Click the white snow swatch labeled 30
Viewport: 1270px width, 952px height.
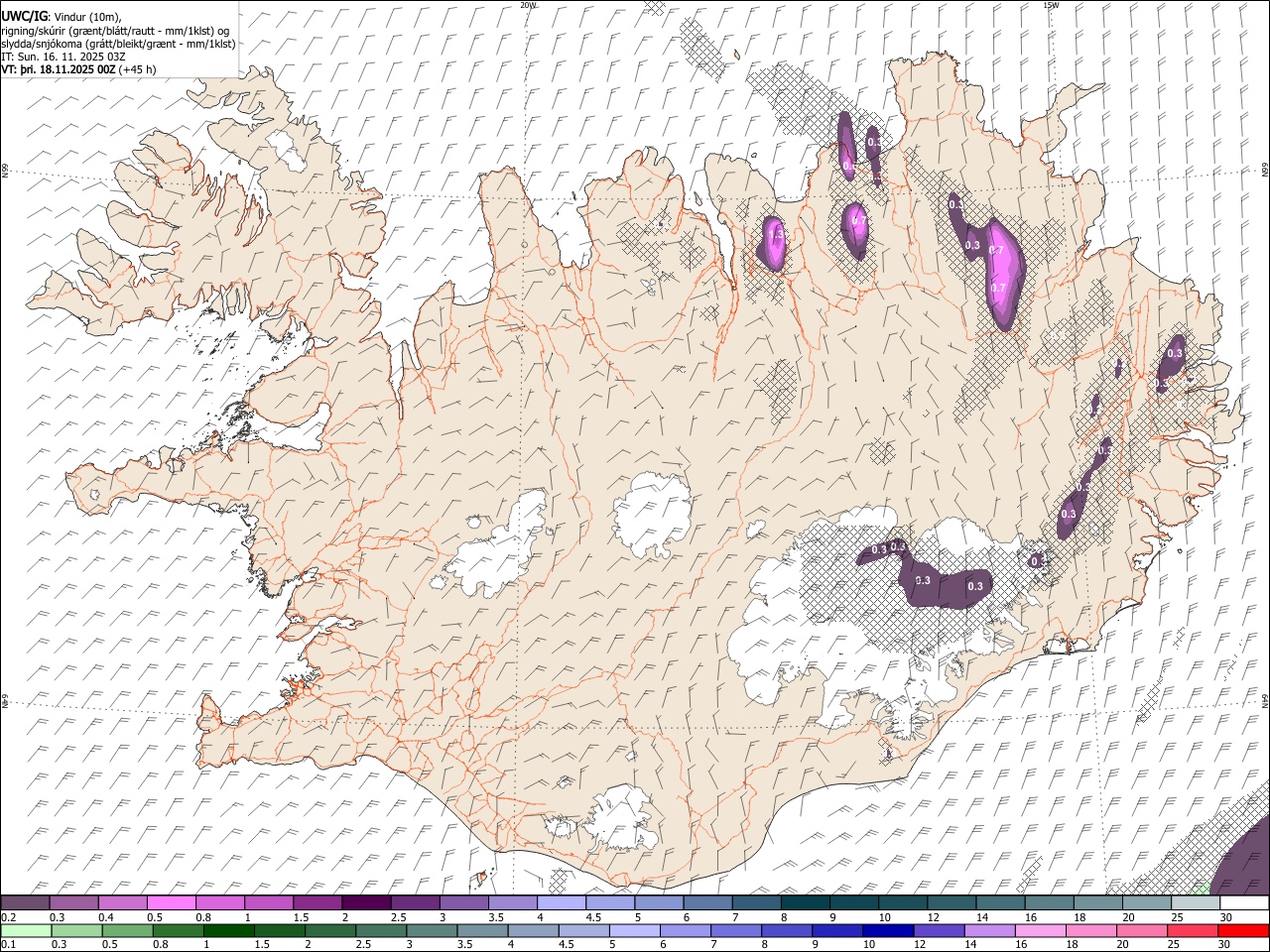[1243, 903]
